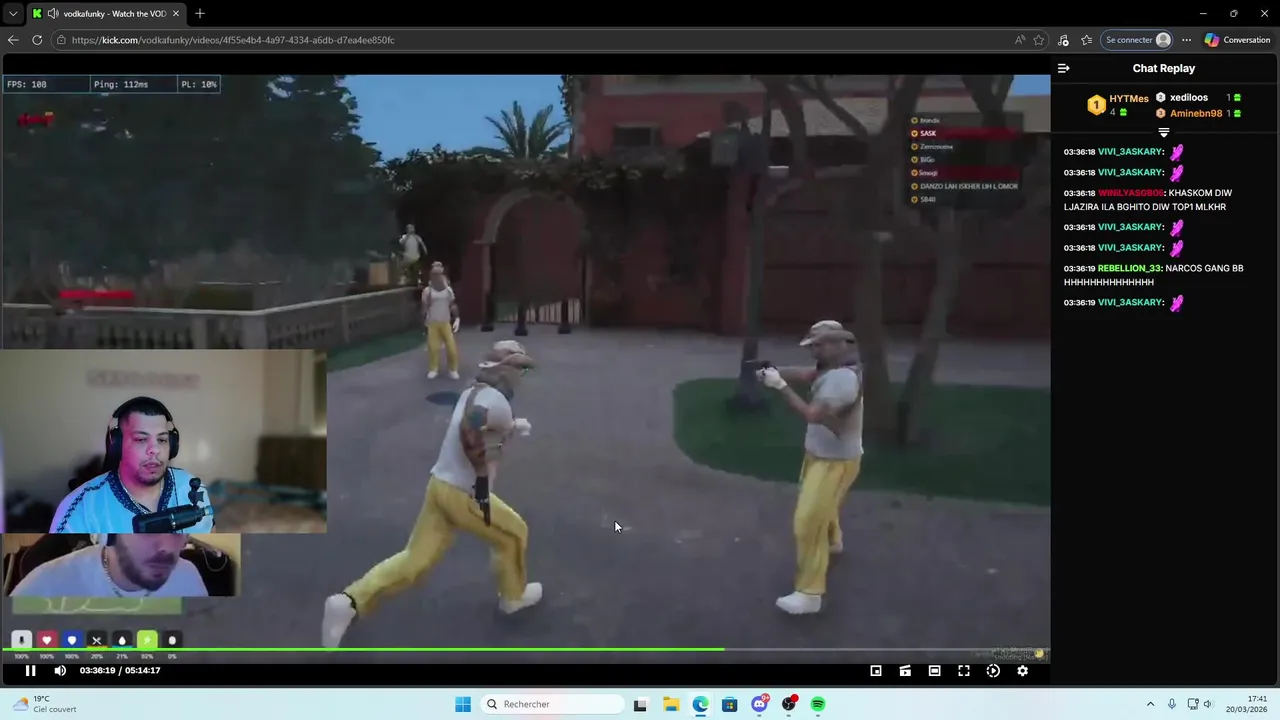The width and height of the screenshot is (1280, 720).
Task: Open xediloos in leaderboard
Action: (x=1189, y=97)
